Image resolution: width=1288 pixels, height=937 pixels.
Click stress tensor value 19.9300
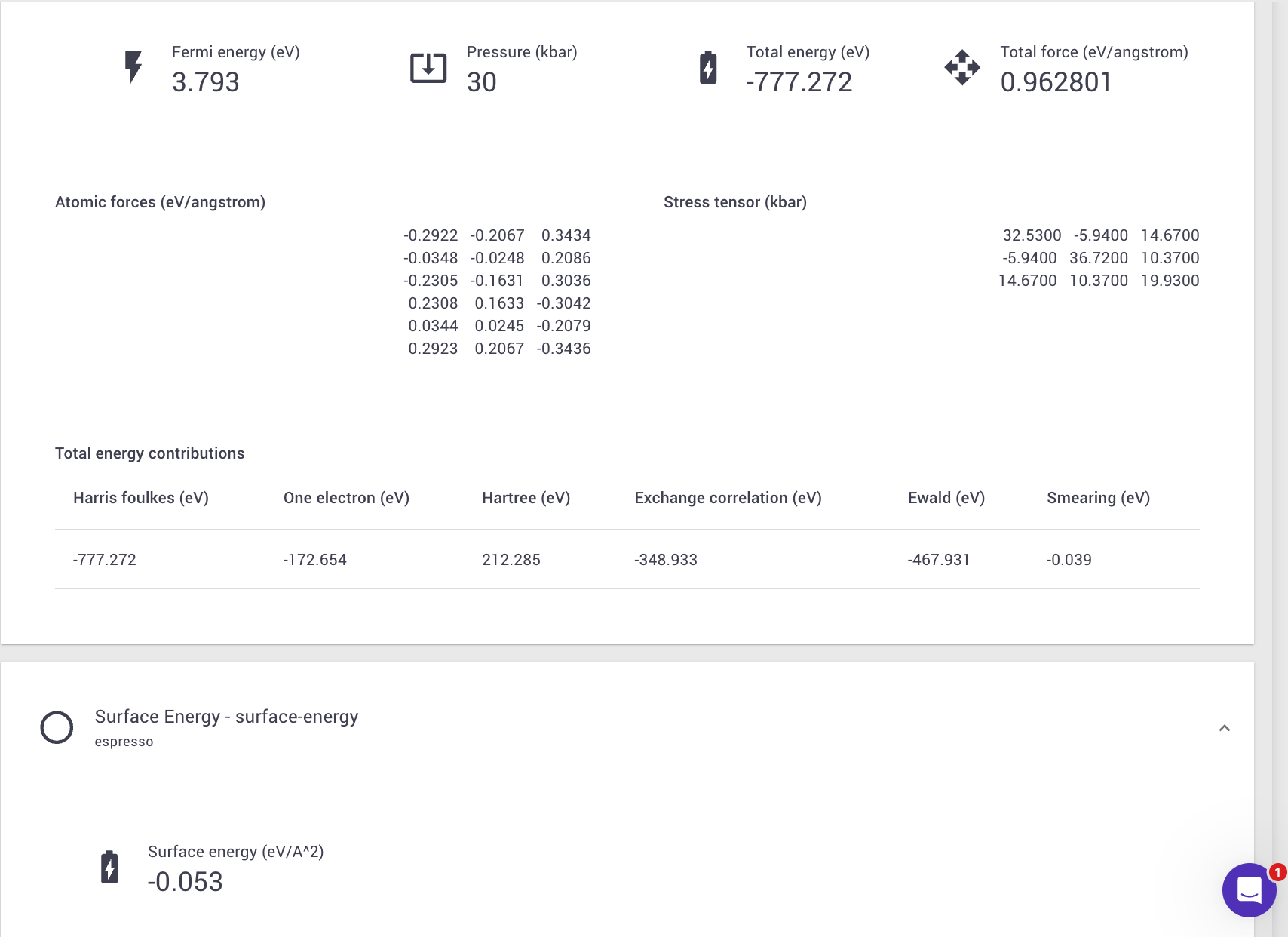pos(1170,281)
